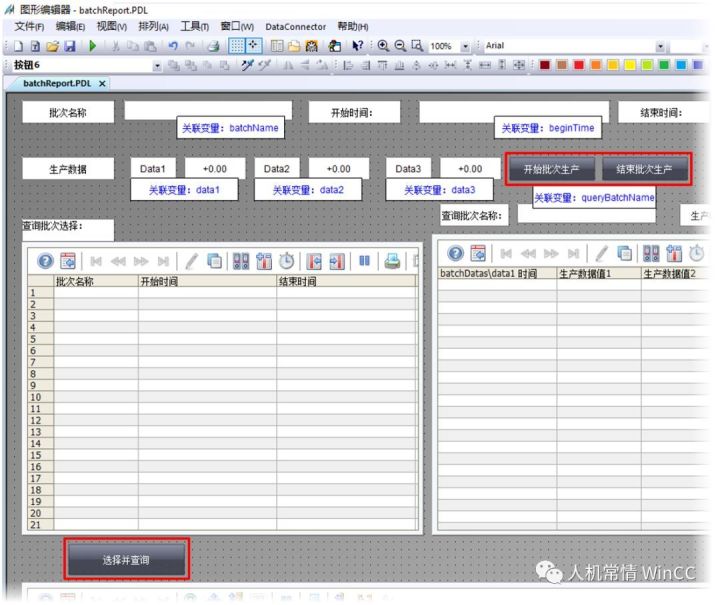Close the batchReport.PDL tab
720x605 pixels.
tap(102, 84)
